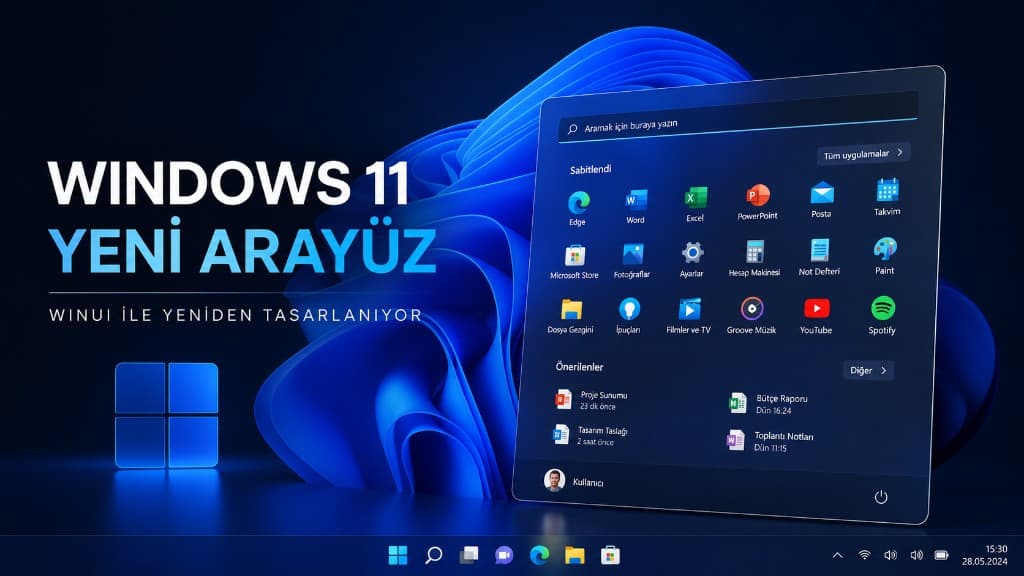Start PowerPoint from pinned apps
Viewport: 1024px width, 576px height.
pos(758,201)
